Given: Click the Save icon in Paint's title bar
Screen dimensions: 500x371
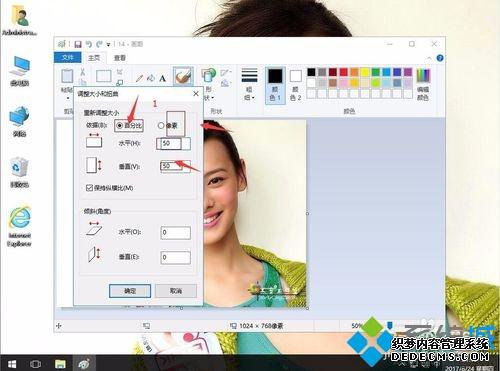Looking at the screenshot, I should click(x=78, y=44).
